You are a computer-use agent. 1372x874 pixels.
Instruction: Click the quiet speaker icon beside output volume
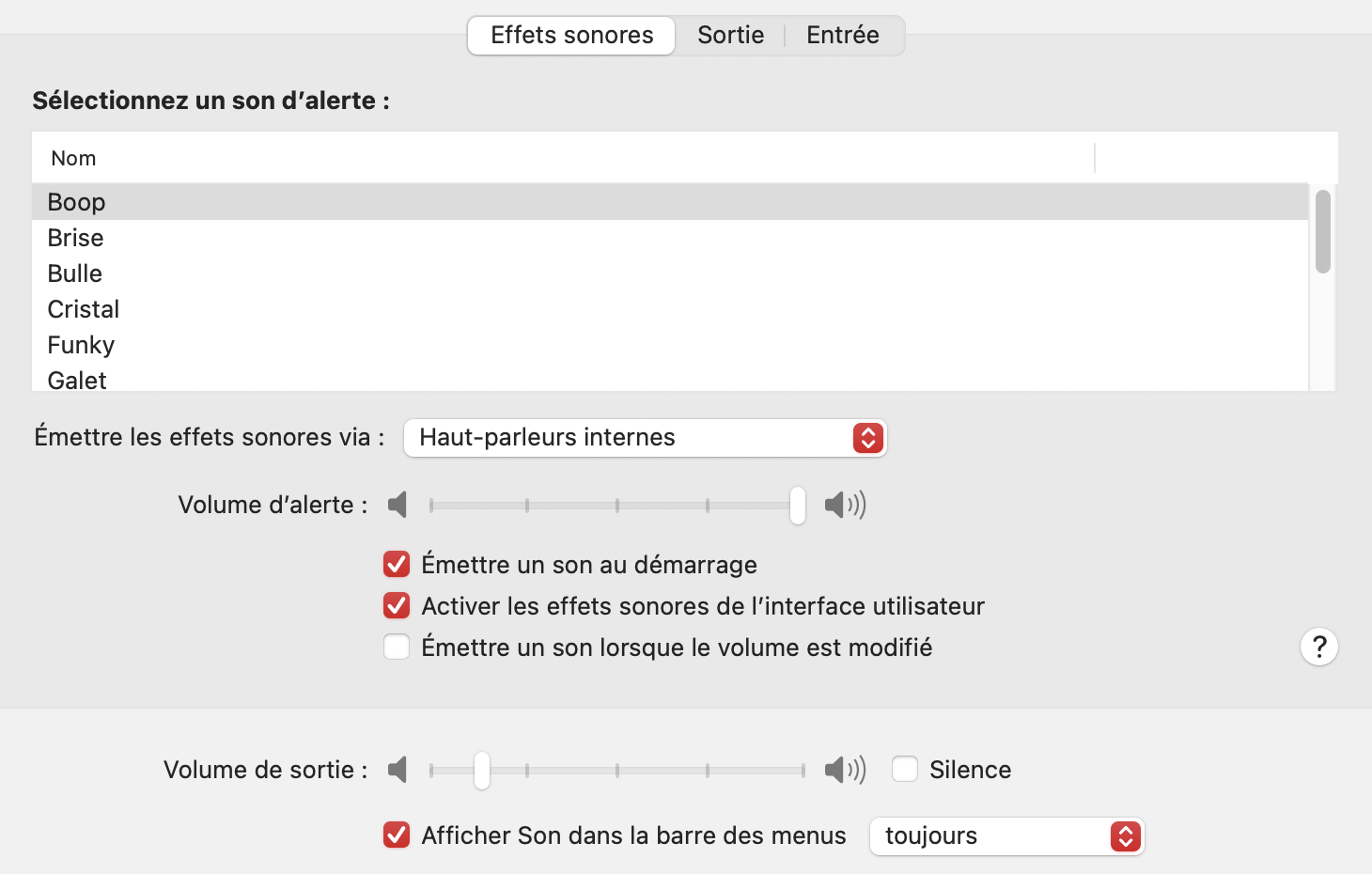397,770
